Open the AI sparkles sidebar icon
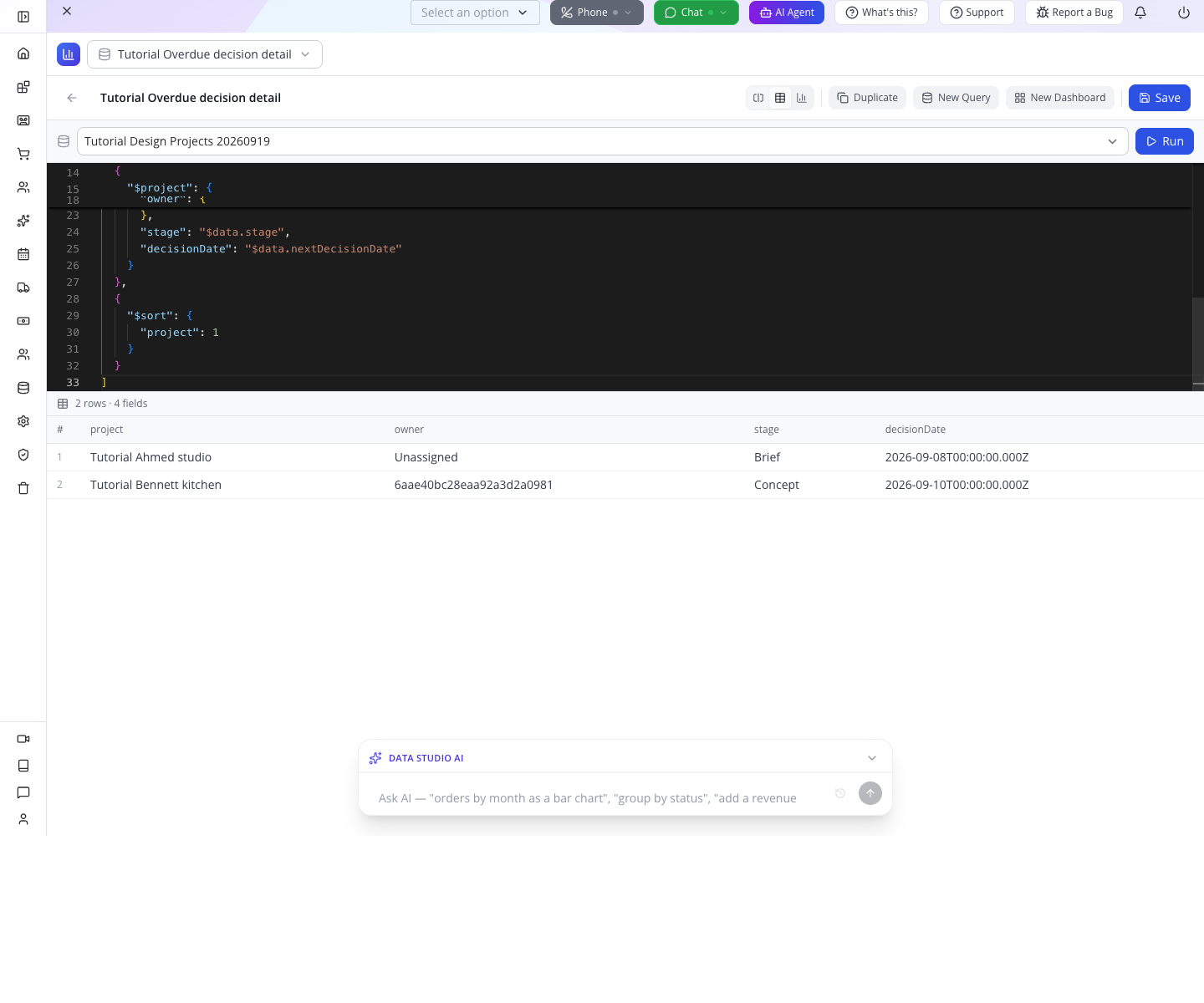 pyautogui.click(x=23, y=221)
